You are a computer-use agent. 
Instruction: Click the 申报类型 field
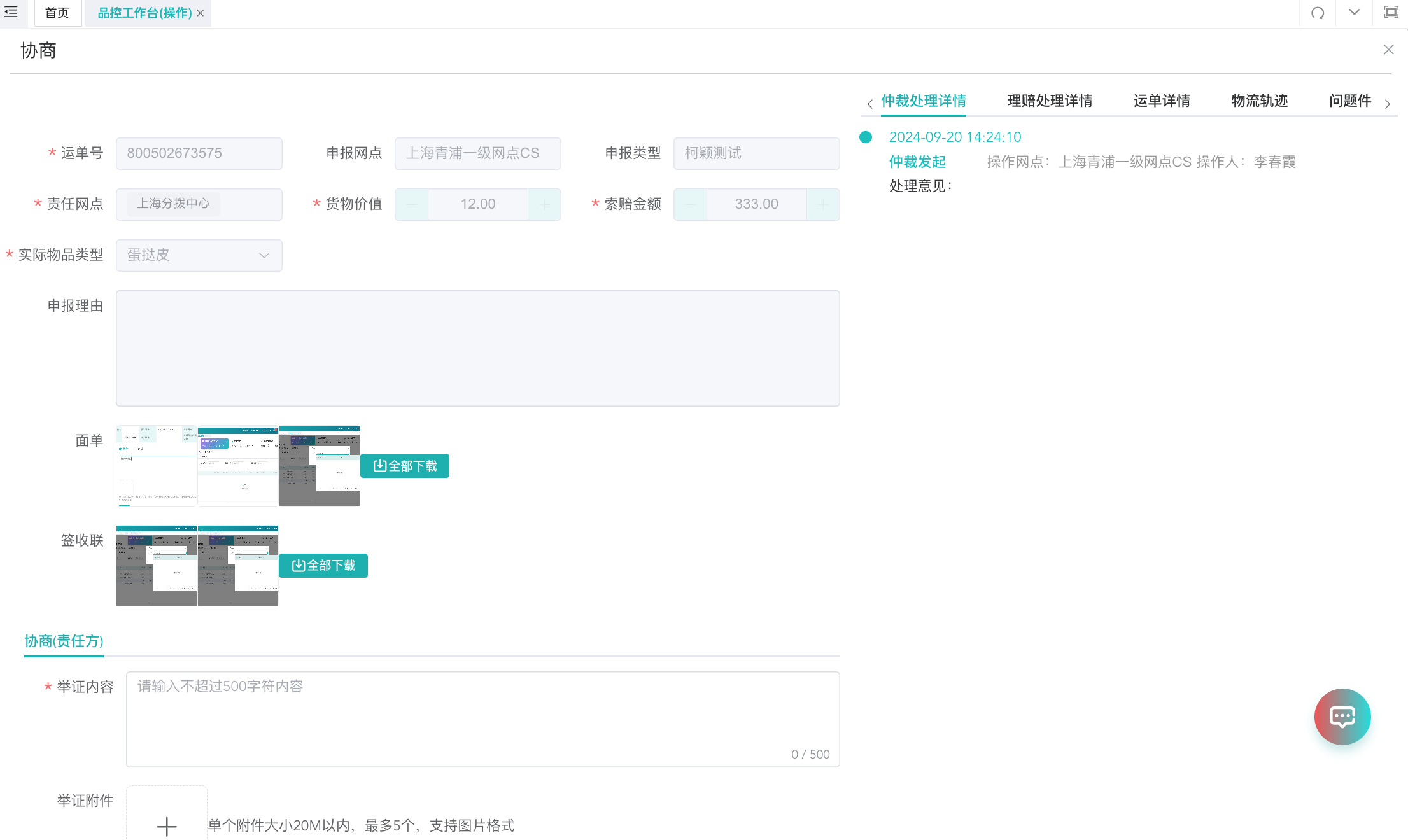[756, 153]
